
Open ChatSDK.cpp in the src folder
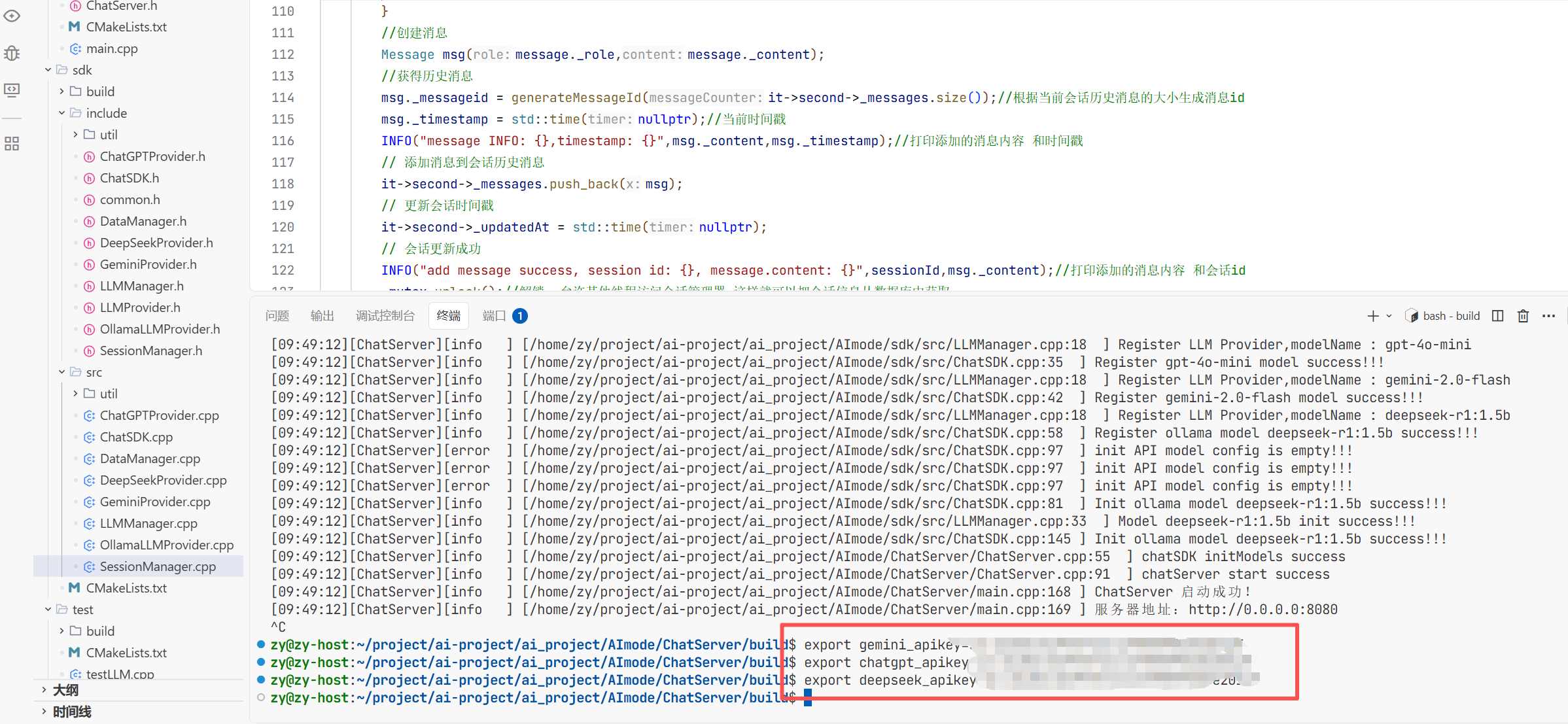coord(136,437)
